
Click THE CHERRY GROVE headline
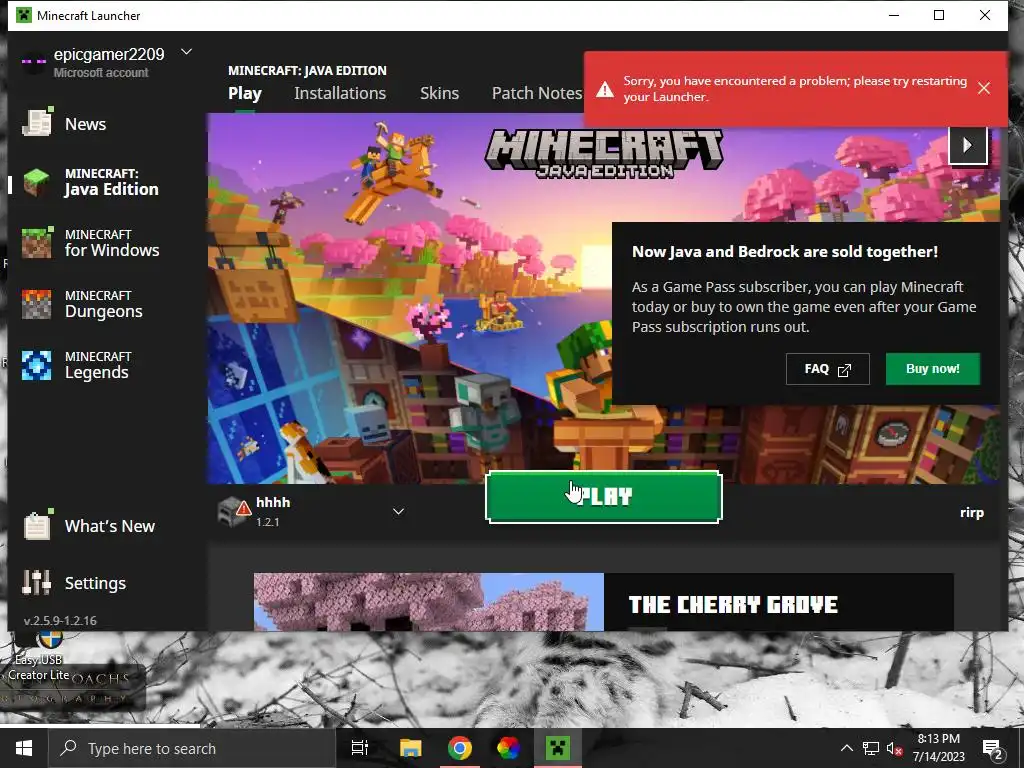pyautogui.click(x=733, y=605)
